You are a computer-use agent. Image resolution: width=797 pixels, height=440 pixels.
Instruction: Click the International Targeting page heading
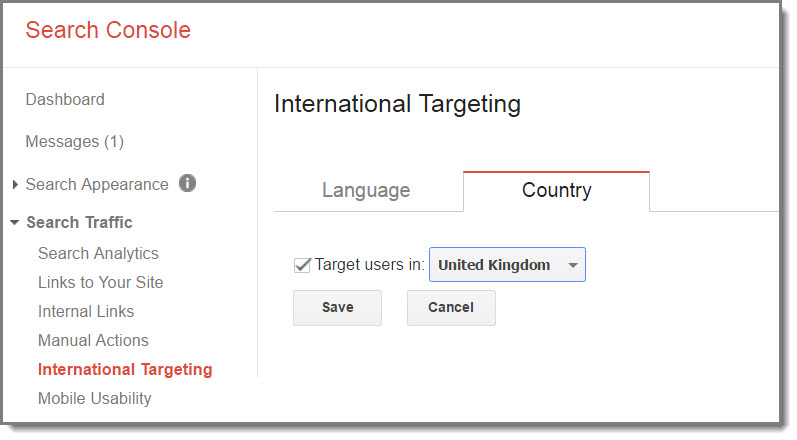397,104
